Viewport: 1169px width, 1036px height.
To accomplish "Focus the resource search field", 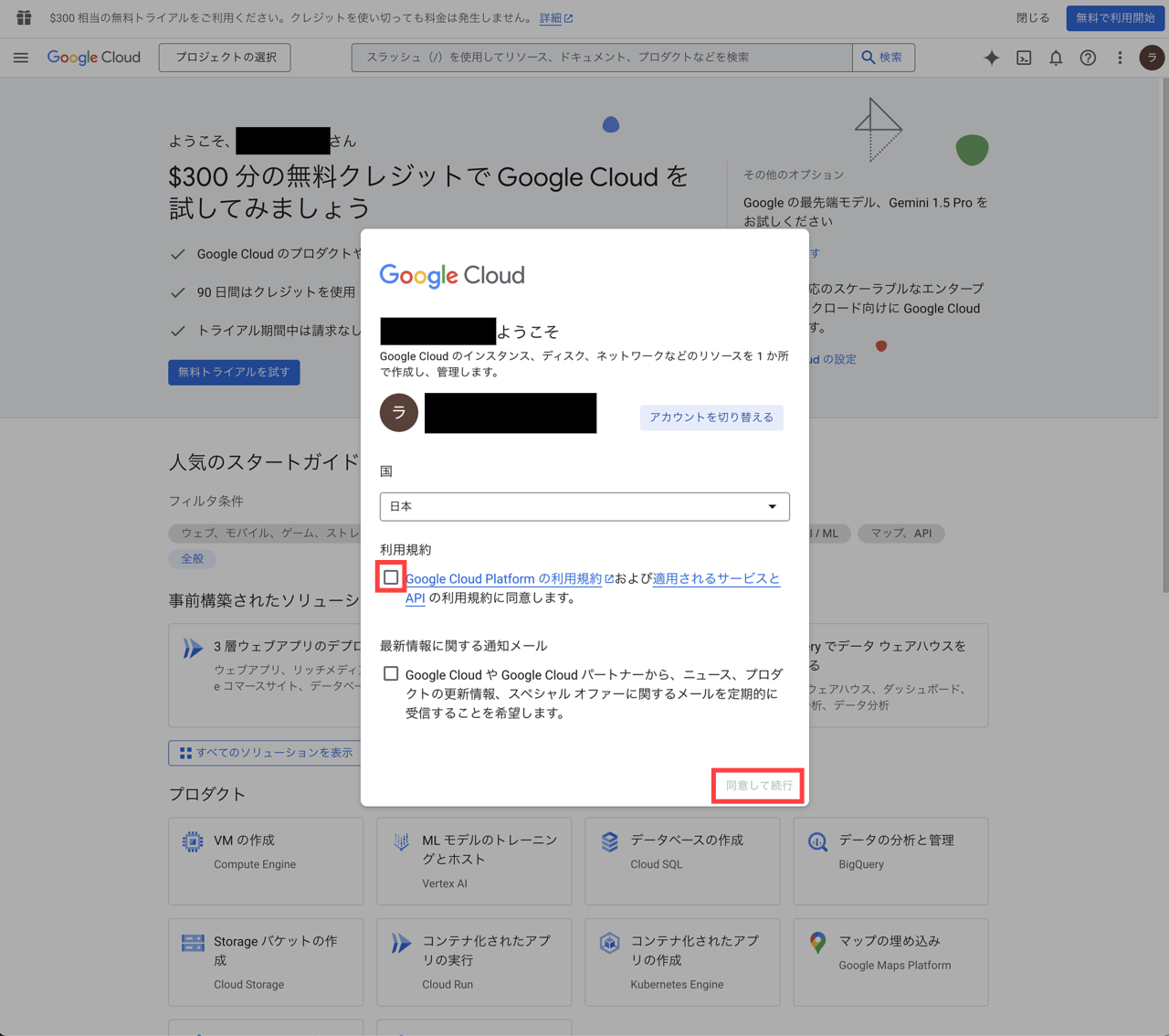I will [602, 58].
